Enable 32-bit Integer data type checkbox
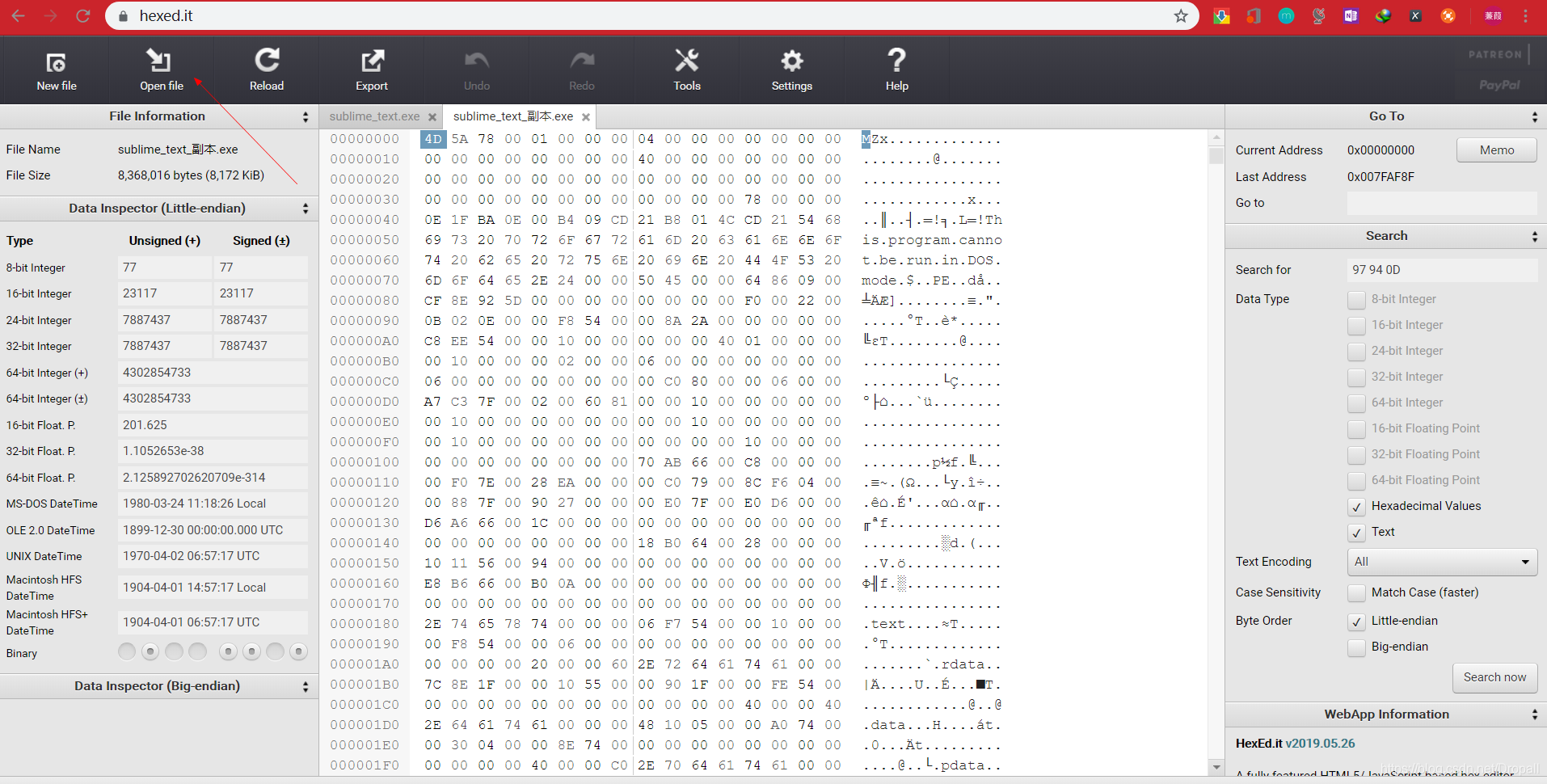1547x784 pixels. point(1357,377)
